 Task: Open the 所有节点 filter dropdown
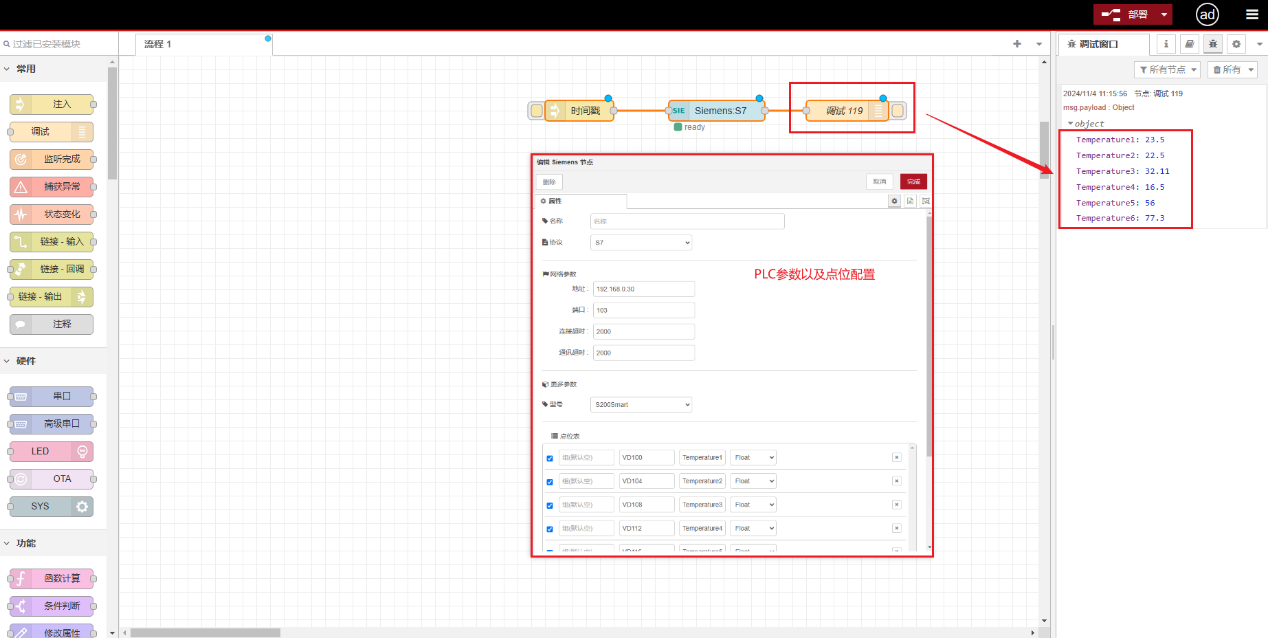1168,70
